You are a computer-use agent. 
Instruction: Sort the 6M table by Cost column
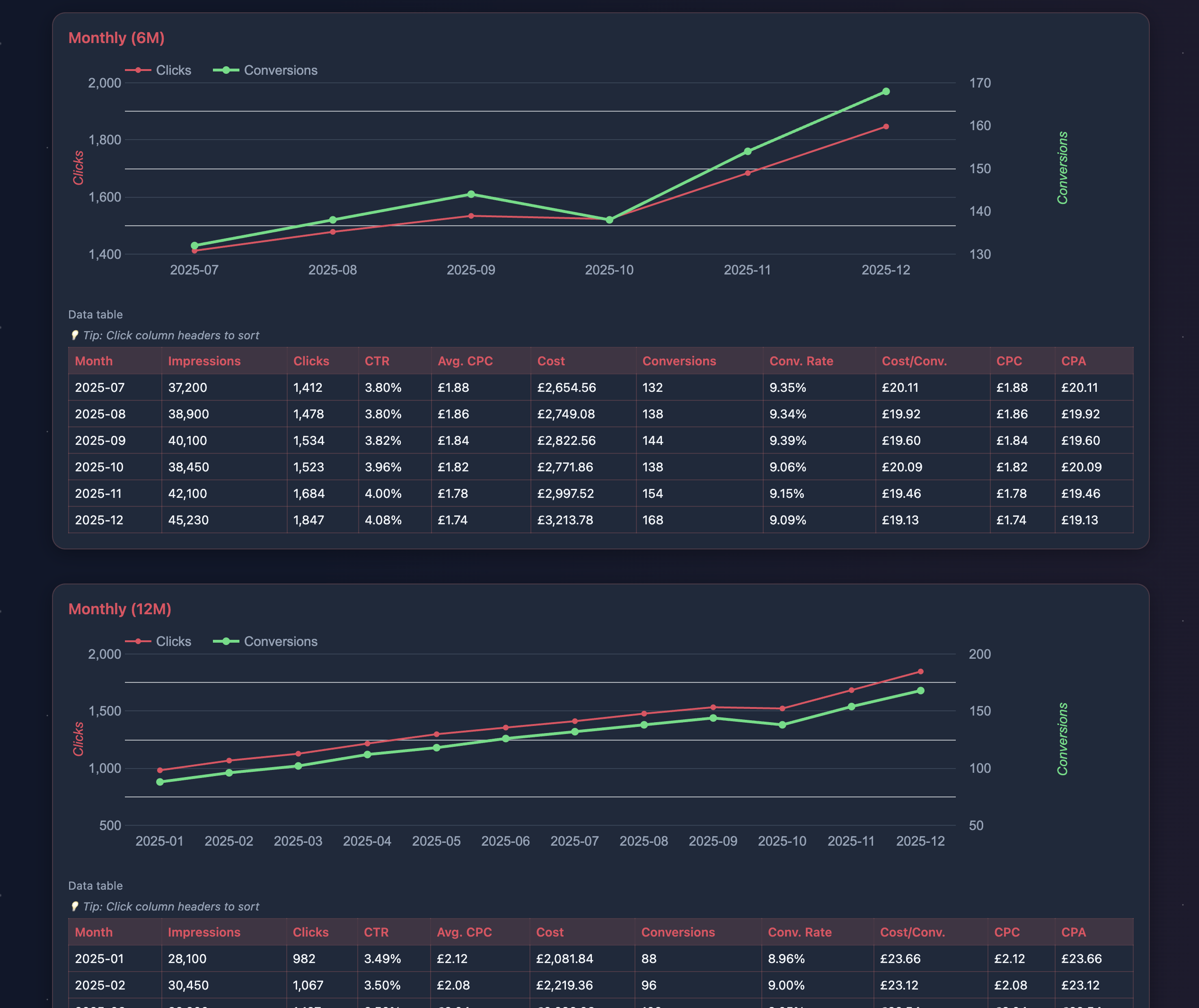pos(550,361)
